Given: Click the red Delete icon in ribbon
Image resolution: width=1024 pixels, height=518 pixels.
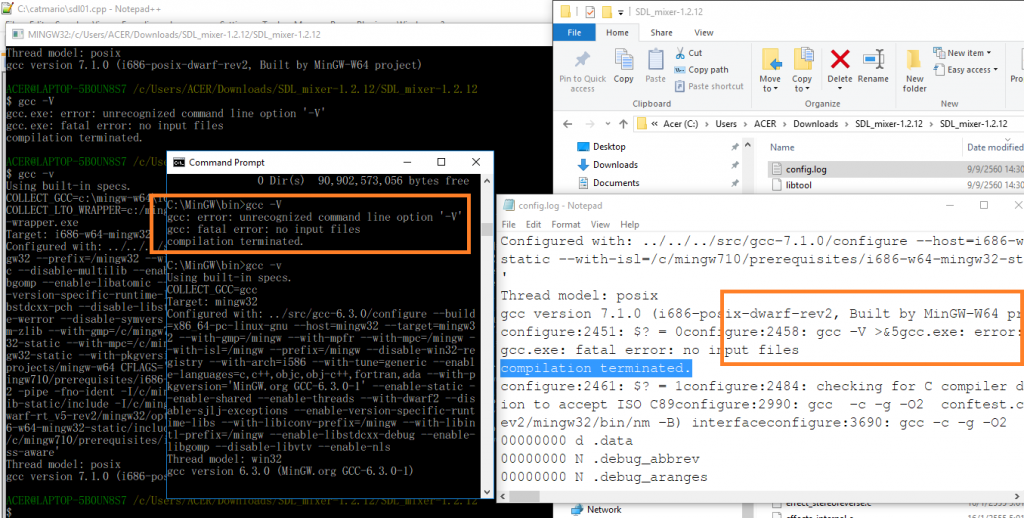Looking at the screenshot, I should coord(840,60).
